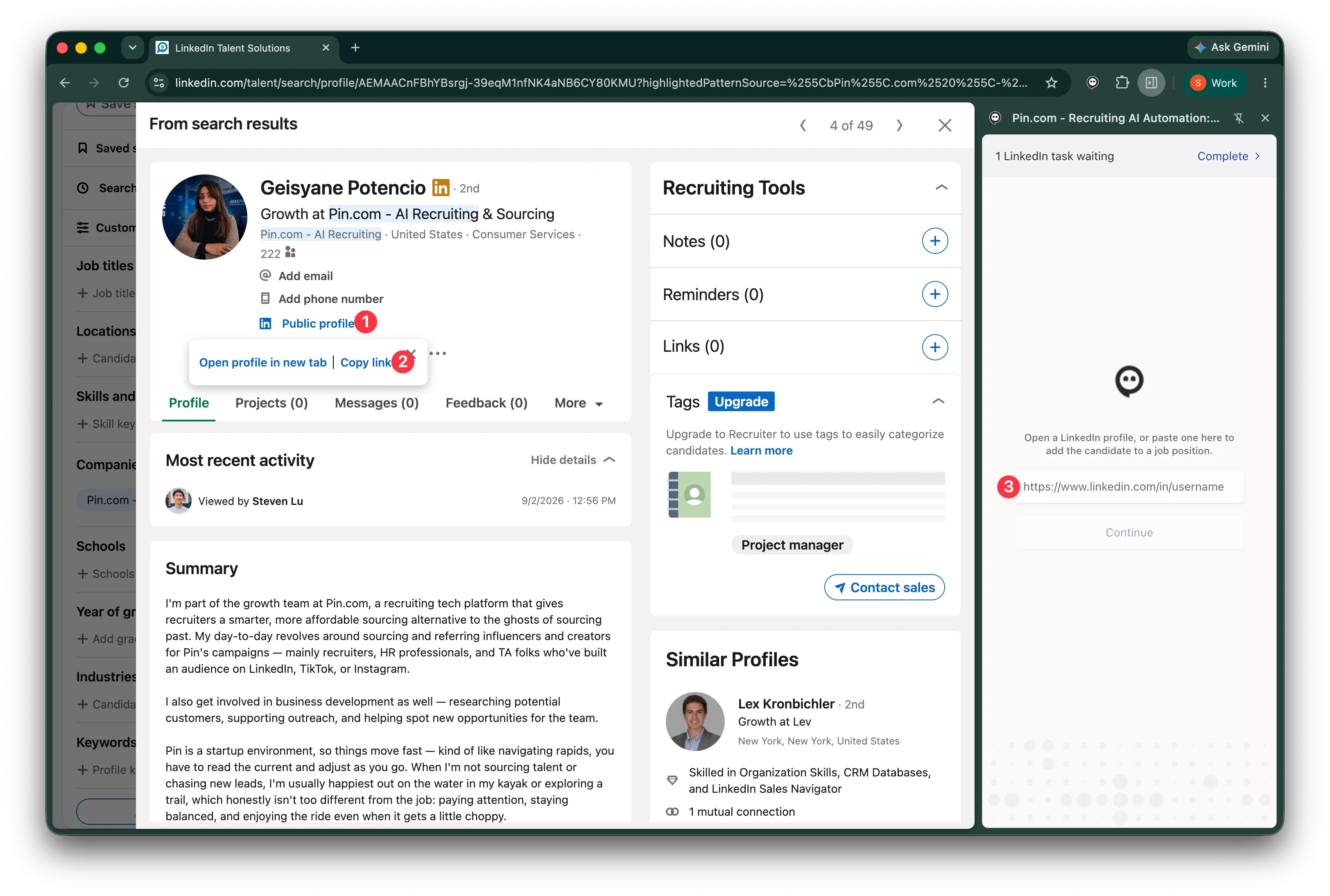
Task: Click the Pin.com logo in side panel header
Action: click(x=995, y=118)
